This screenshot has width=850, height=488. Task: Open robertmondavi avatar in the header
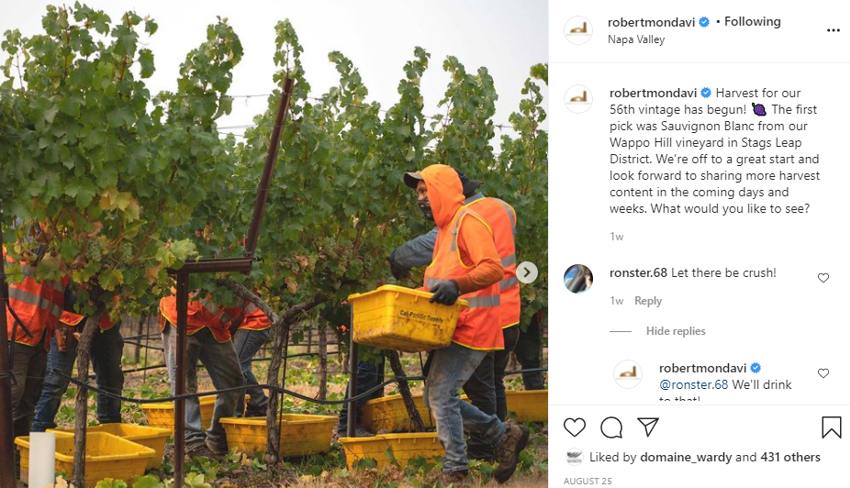pos(578,30)
